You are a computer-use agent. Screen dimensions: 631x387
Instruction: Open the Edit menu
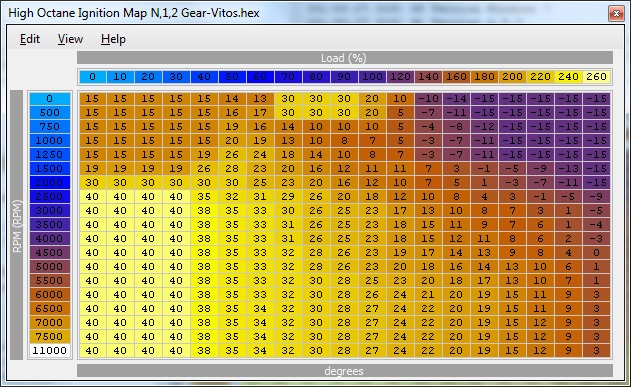pyautogui.click(x=30, y=39)
